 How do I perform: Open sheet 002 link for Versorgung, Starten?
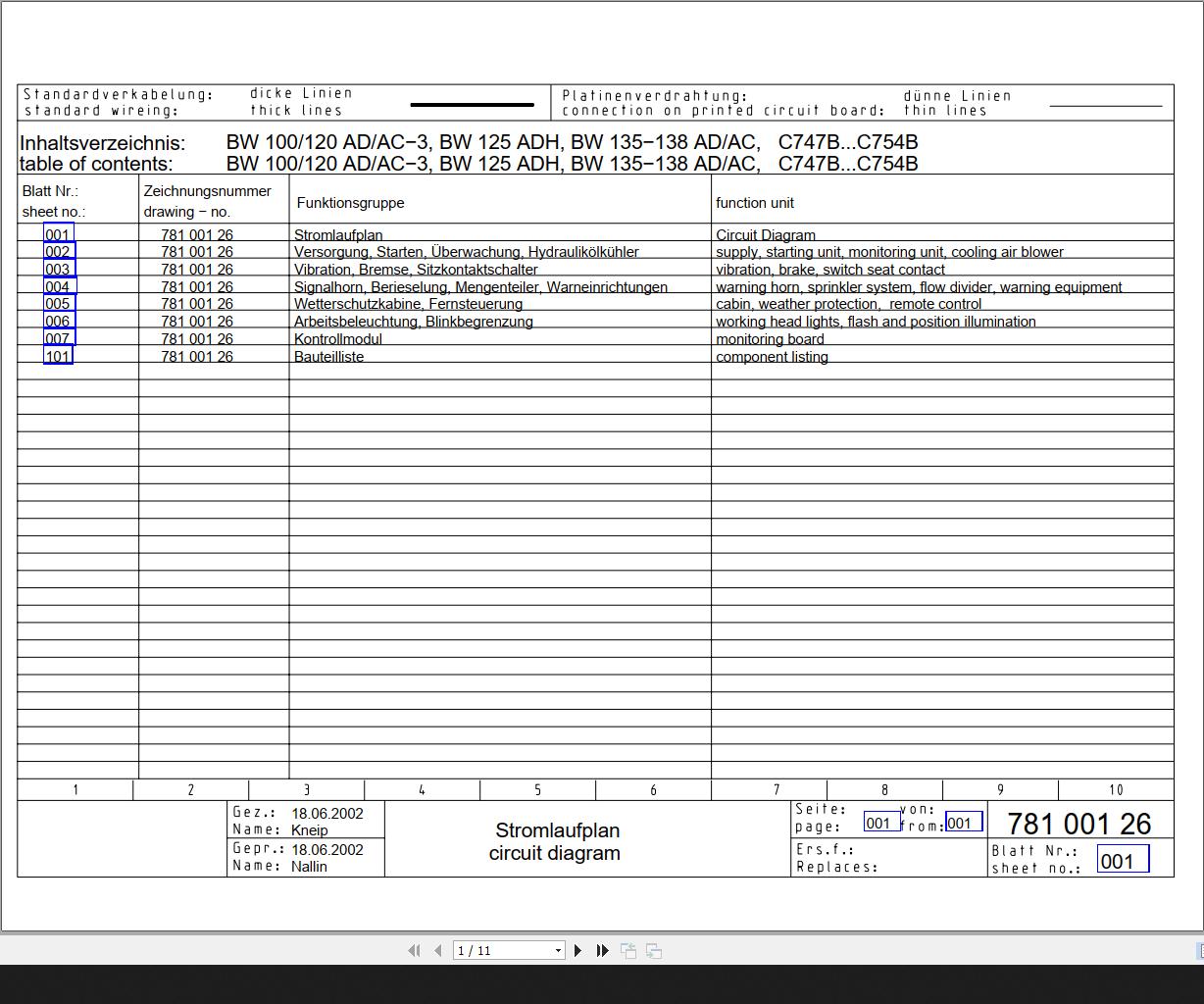[59, 252]
